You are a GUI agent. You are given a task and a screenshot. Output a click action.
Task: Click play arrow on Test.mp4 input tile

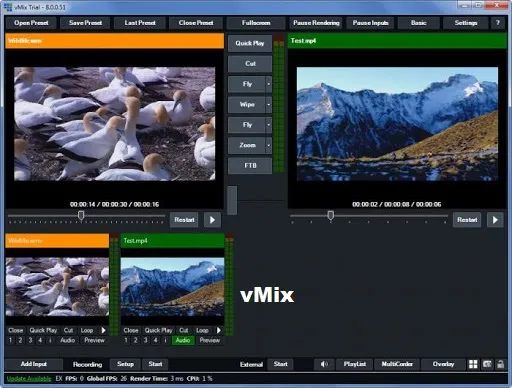coord(219,330)
